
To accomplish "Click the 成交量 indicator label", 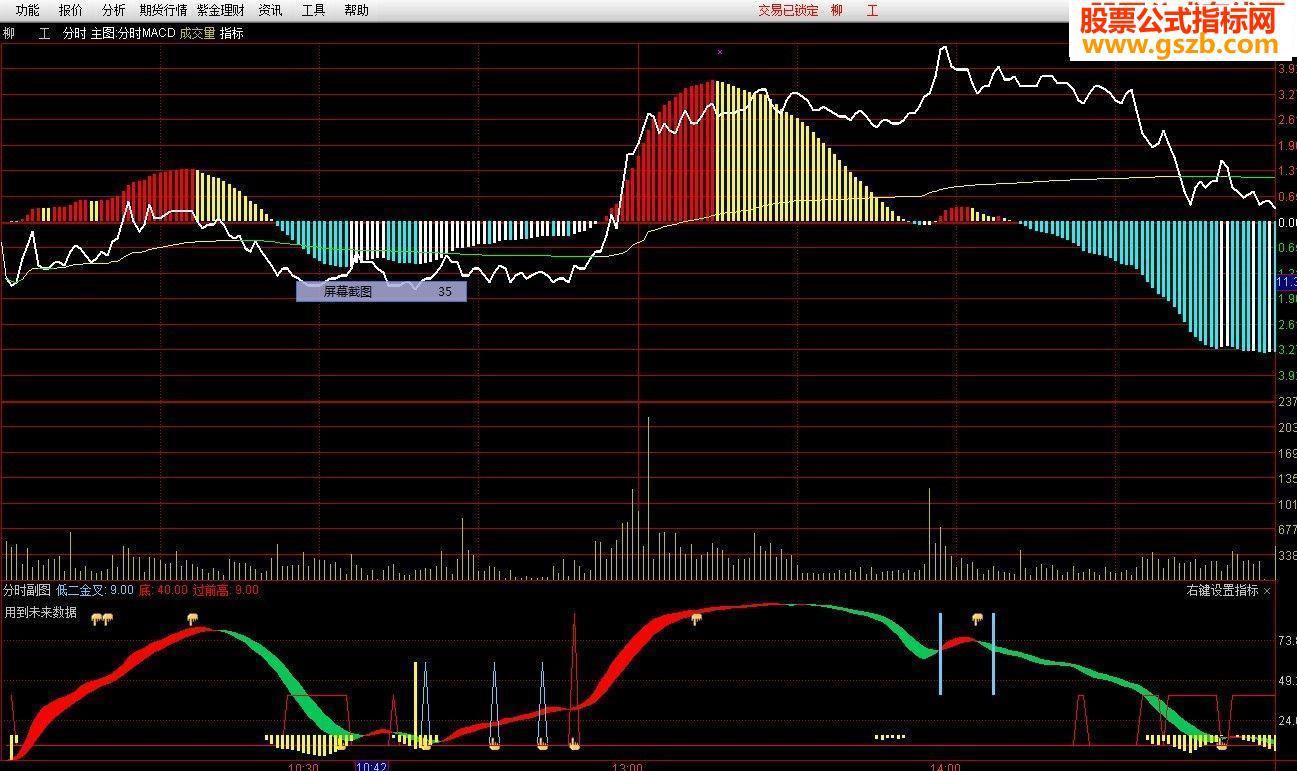I will (197, 33).
